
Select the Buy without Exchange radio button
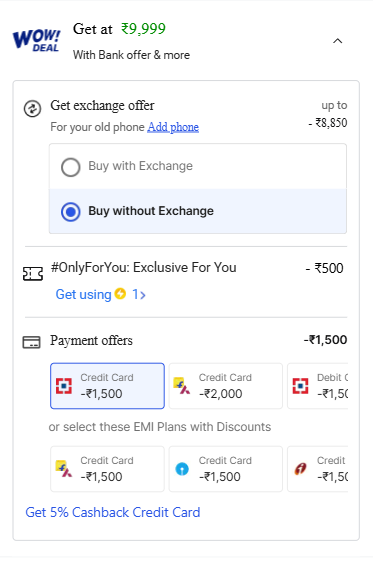click(71, 212)
